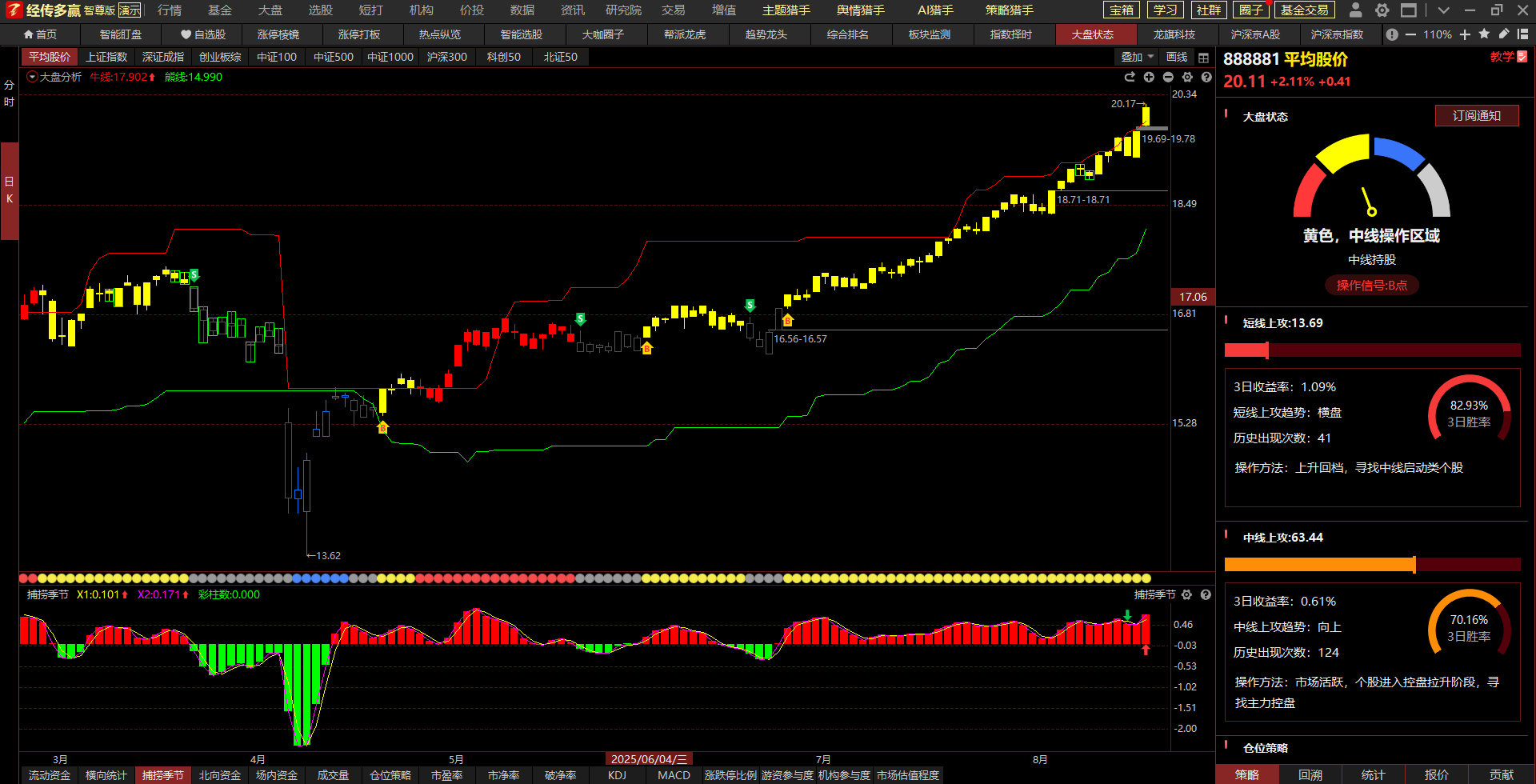The height and width of the screenshot is (784, 1536).
Task: Click the 圈子 button
Action: point(1251,10)
